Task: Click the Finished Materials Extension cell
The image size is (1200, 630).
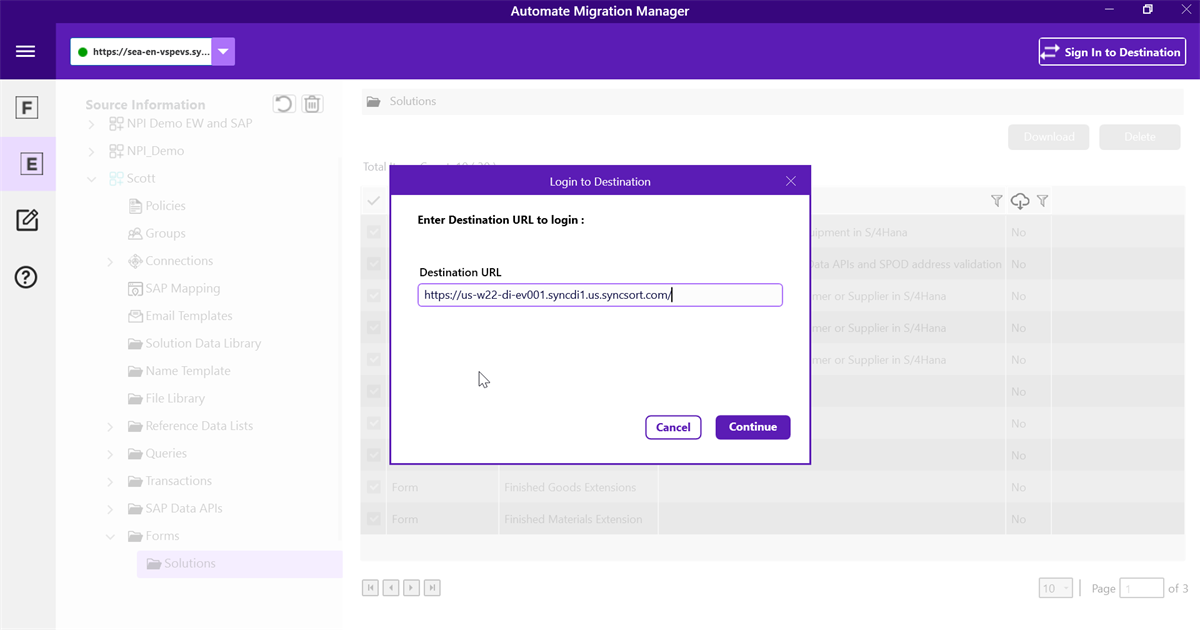Action: (578, 519)
